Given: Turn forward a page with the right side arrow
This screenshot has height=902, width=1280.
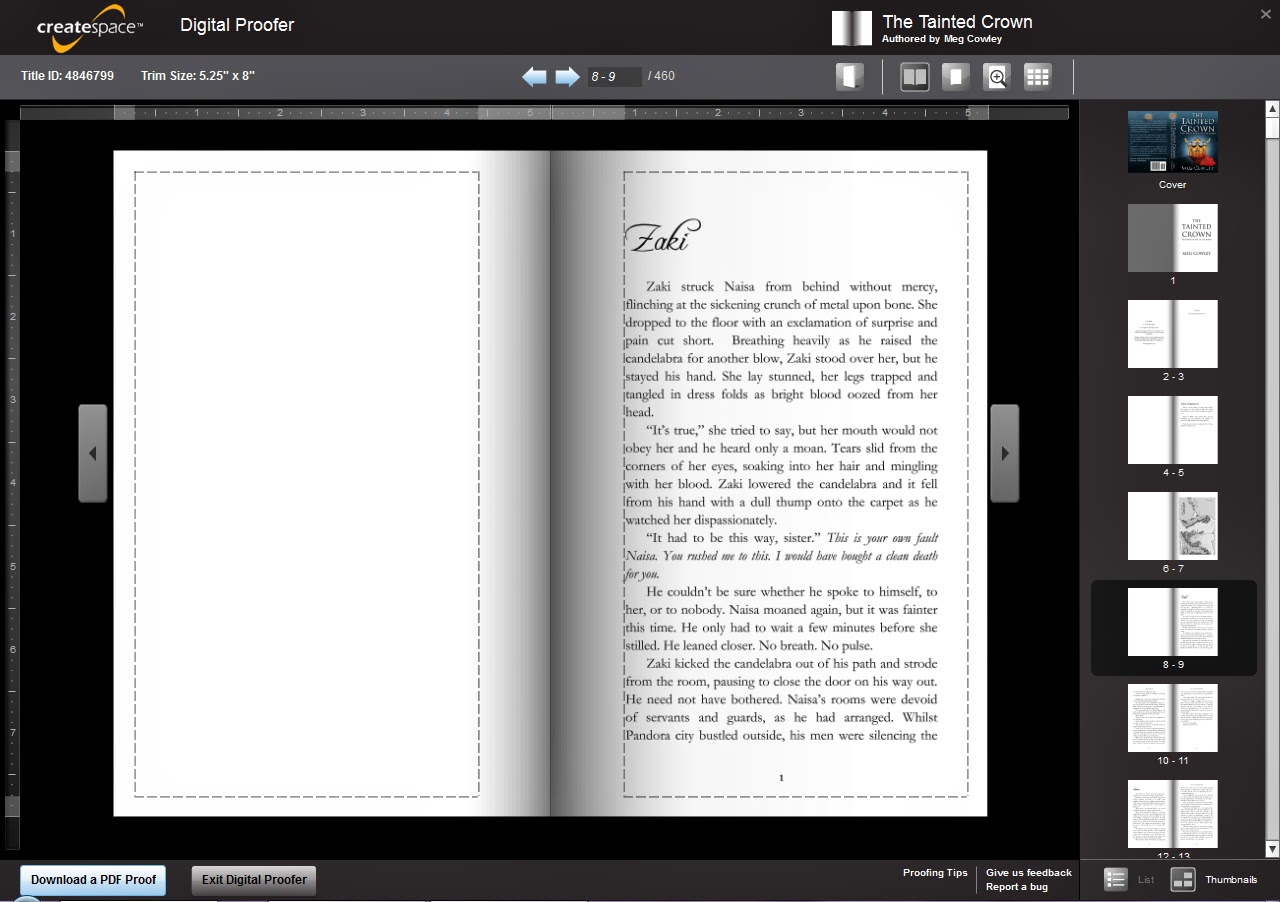Looking at the screenshot, I should coord(1005,453).
